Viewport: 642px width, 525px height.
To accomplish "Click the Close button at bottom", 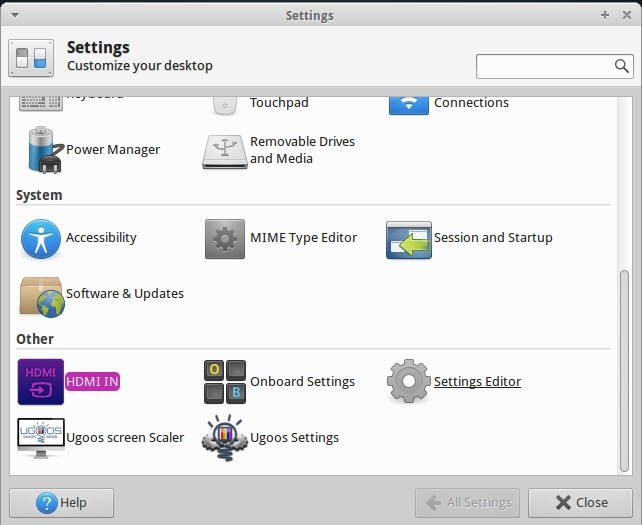I will coord(580,502).
